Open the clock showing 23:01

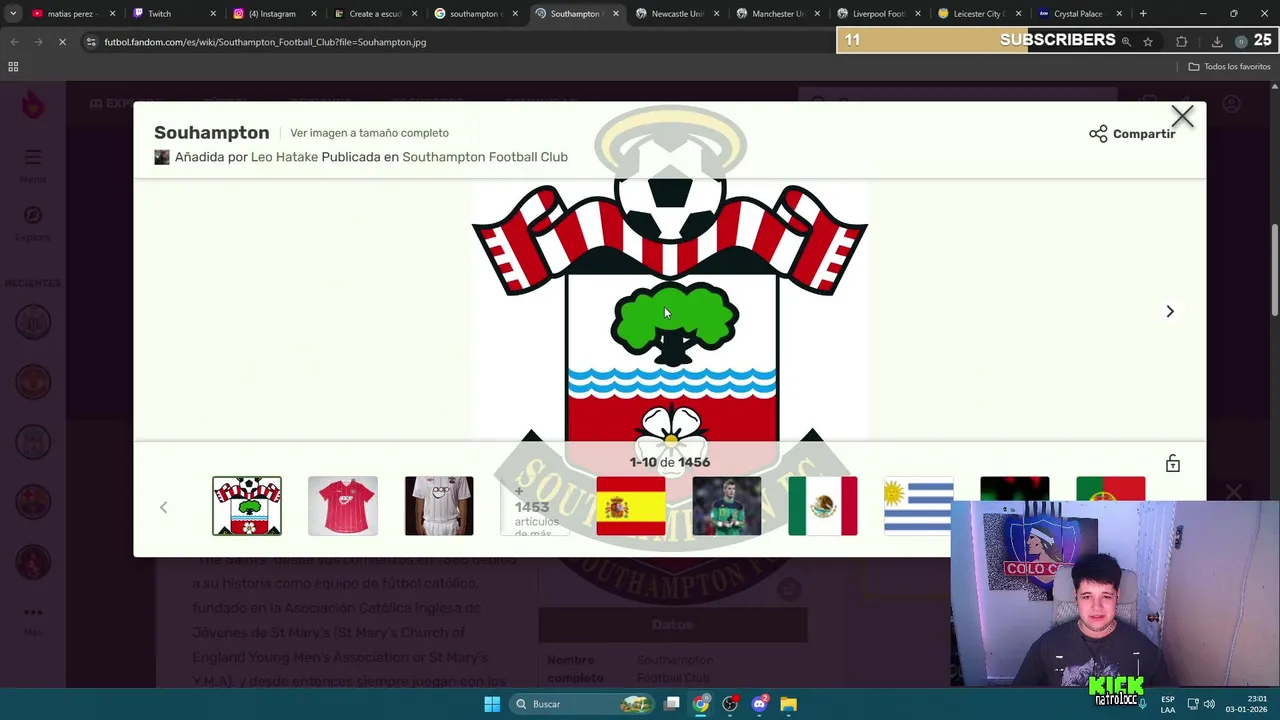(x=1248, y=704)
